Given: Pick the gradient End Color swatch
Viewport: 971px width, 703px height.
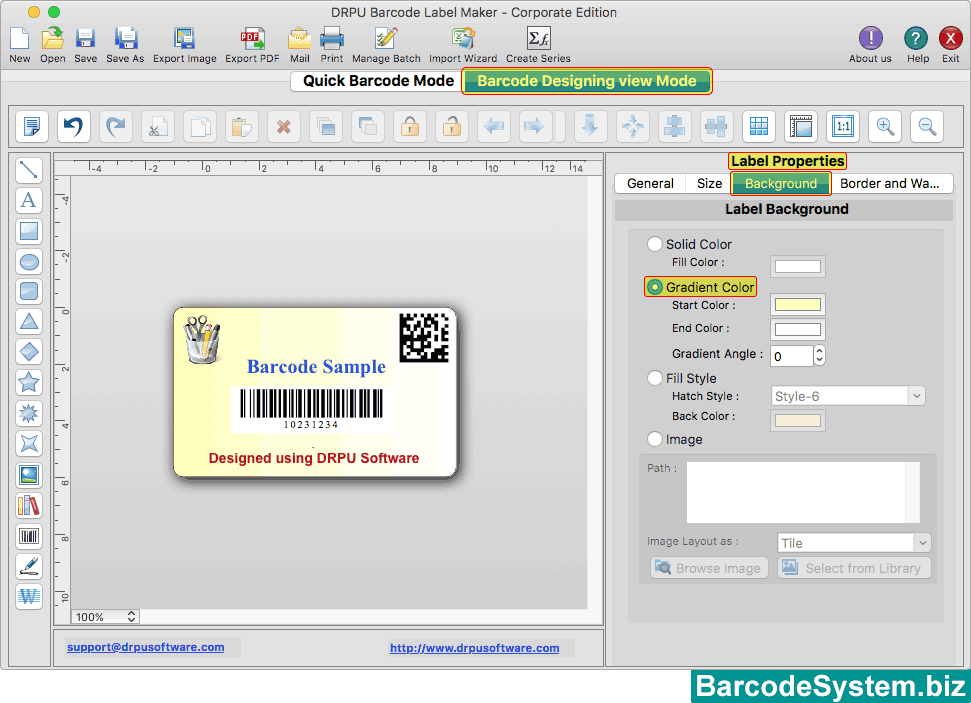Looking at the screenshot, I should pyautogui.click(x=798, y=329).
